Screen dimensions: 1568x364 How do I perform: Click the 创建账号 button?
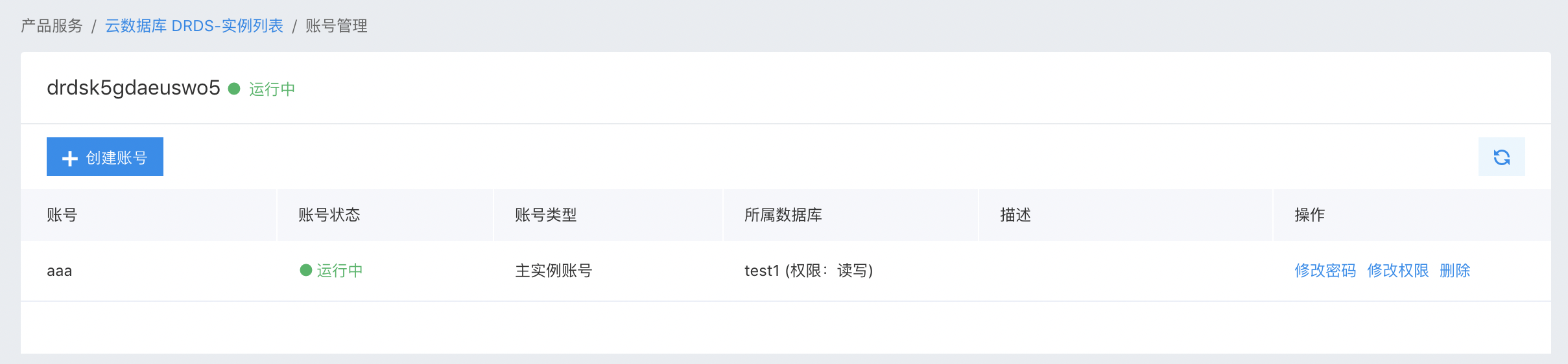click(105, 157)
